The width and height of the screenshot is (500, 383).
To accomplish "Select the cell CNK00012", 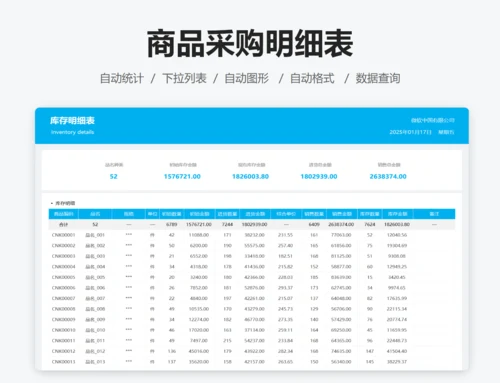I will coord(63,351).
